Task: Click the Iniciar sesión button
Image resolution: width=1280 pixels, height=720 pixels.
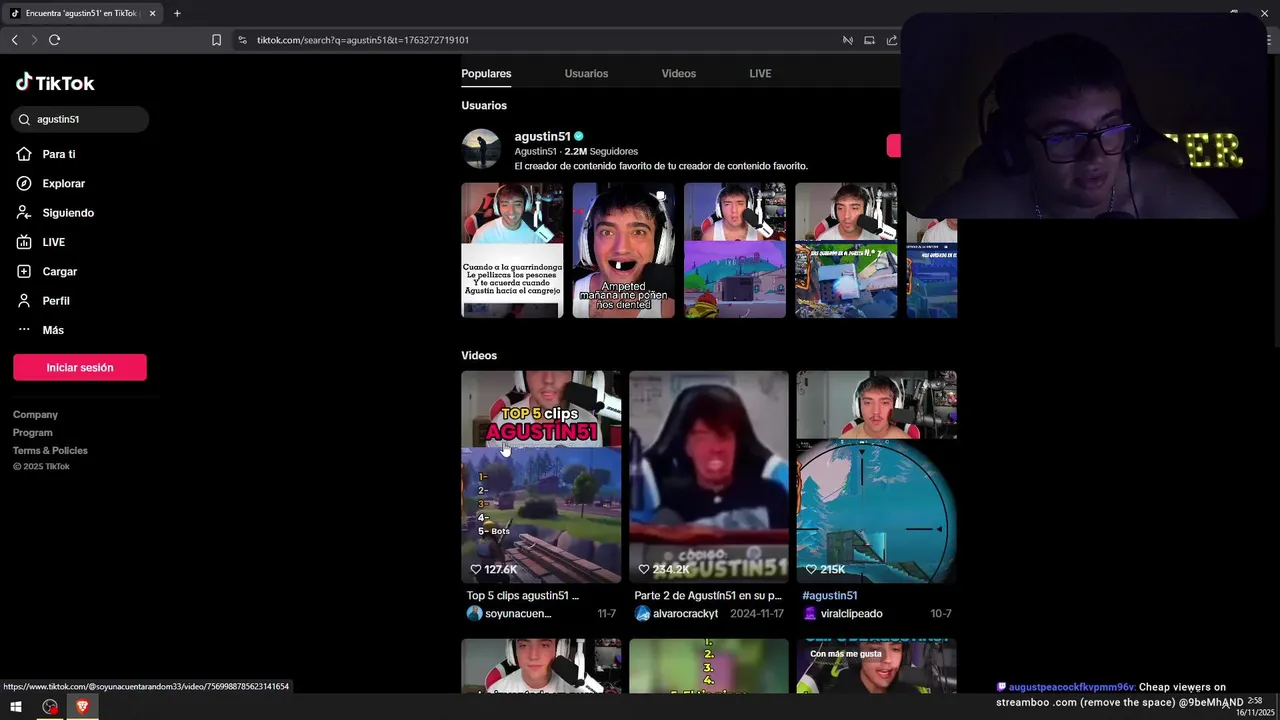Action: click(80, 367)
